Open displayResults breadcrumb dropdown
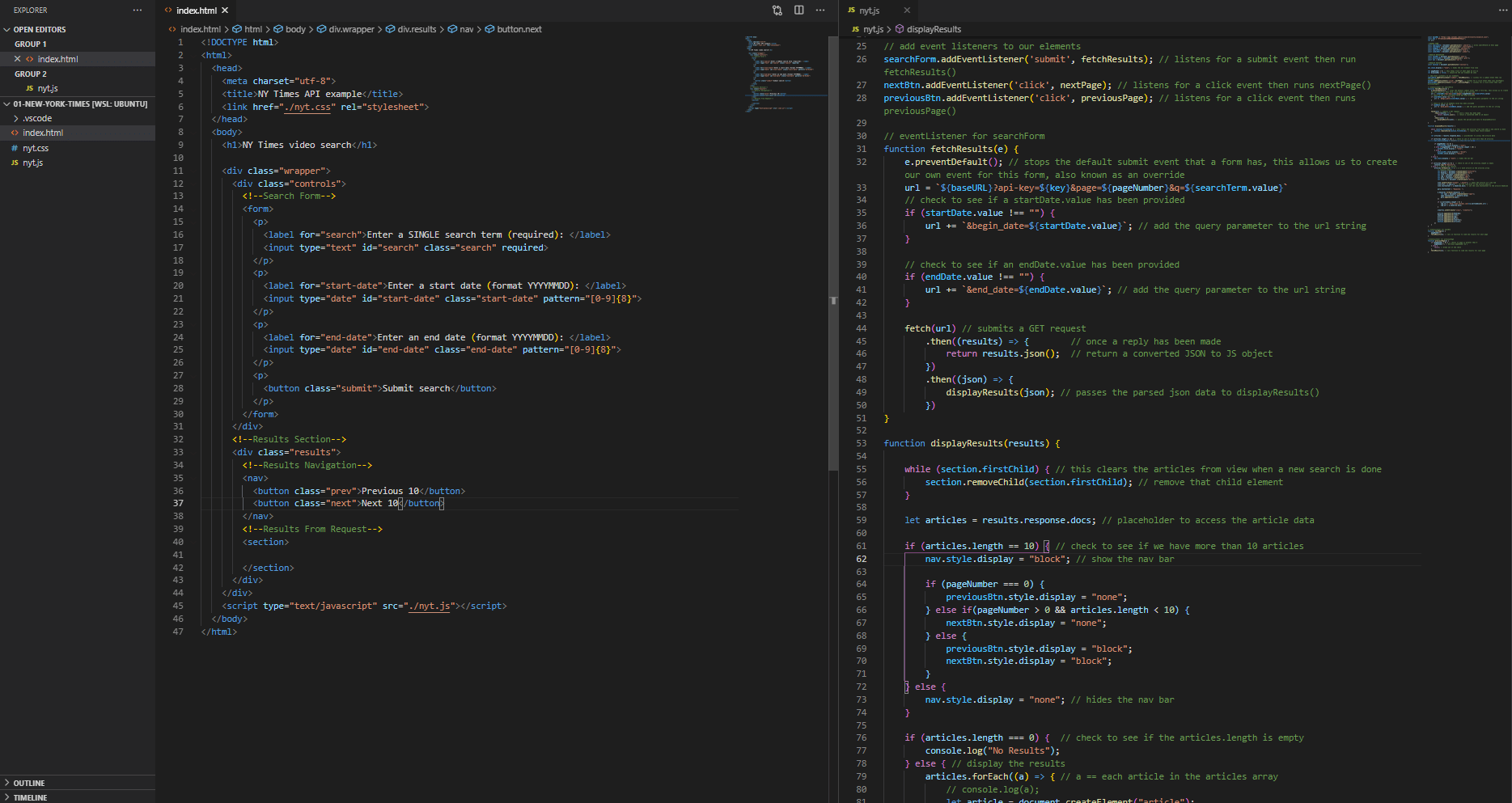The image size is (1512, 803). tap(934, 29)
